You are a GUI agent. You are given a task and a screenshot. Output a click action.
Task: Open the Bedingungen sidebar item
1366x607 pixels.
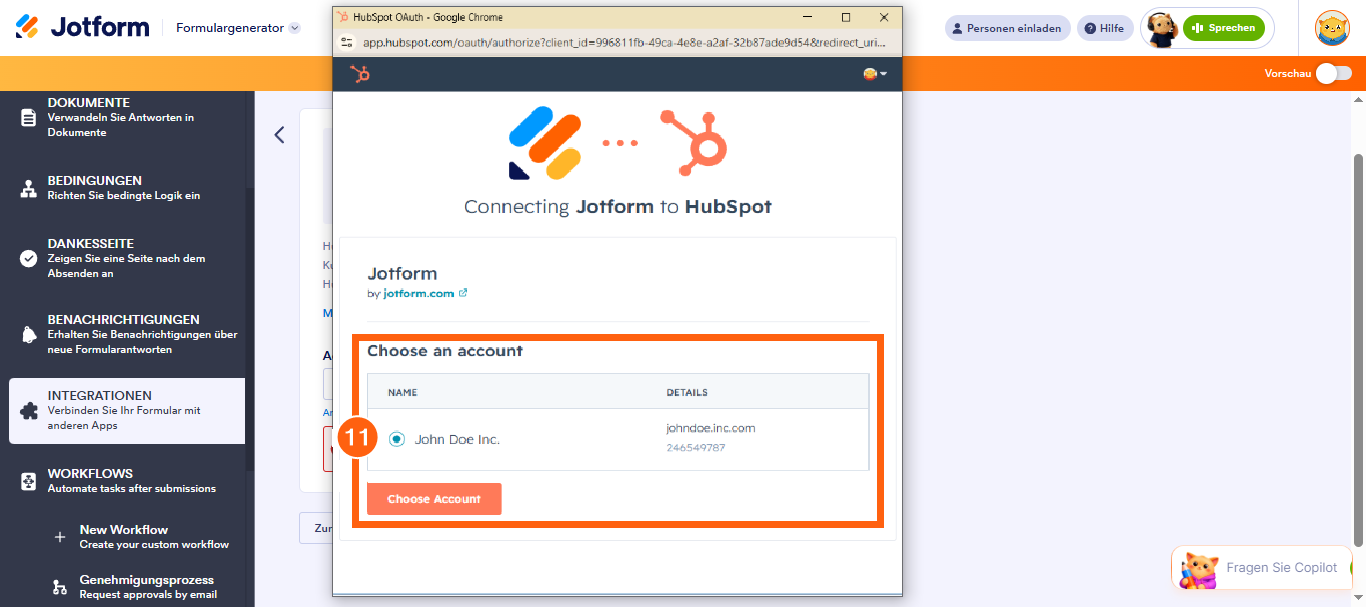point(127,188)
